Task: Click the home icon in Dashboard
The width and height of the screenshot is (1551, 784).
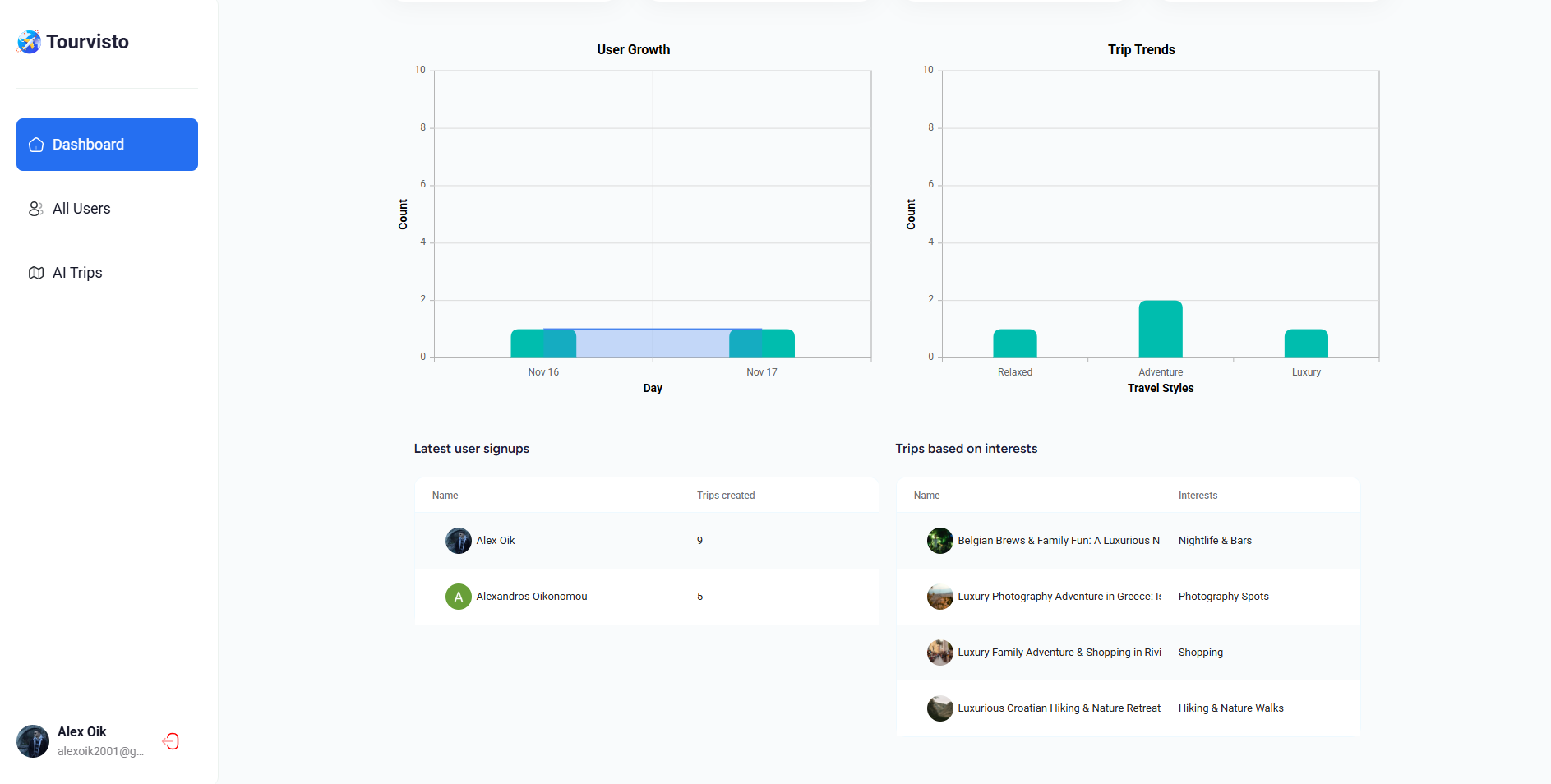Action: point(36,145)
